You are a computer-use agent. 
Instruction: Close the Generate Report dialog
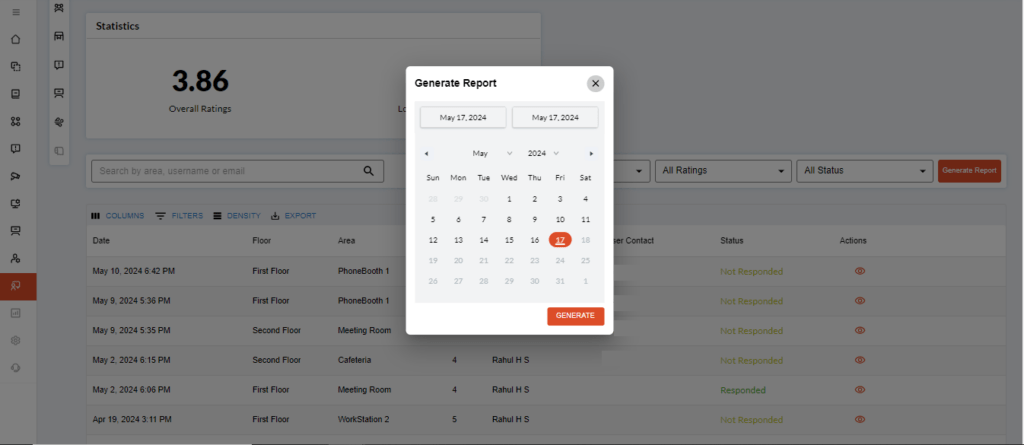[x=595, y=84]
